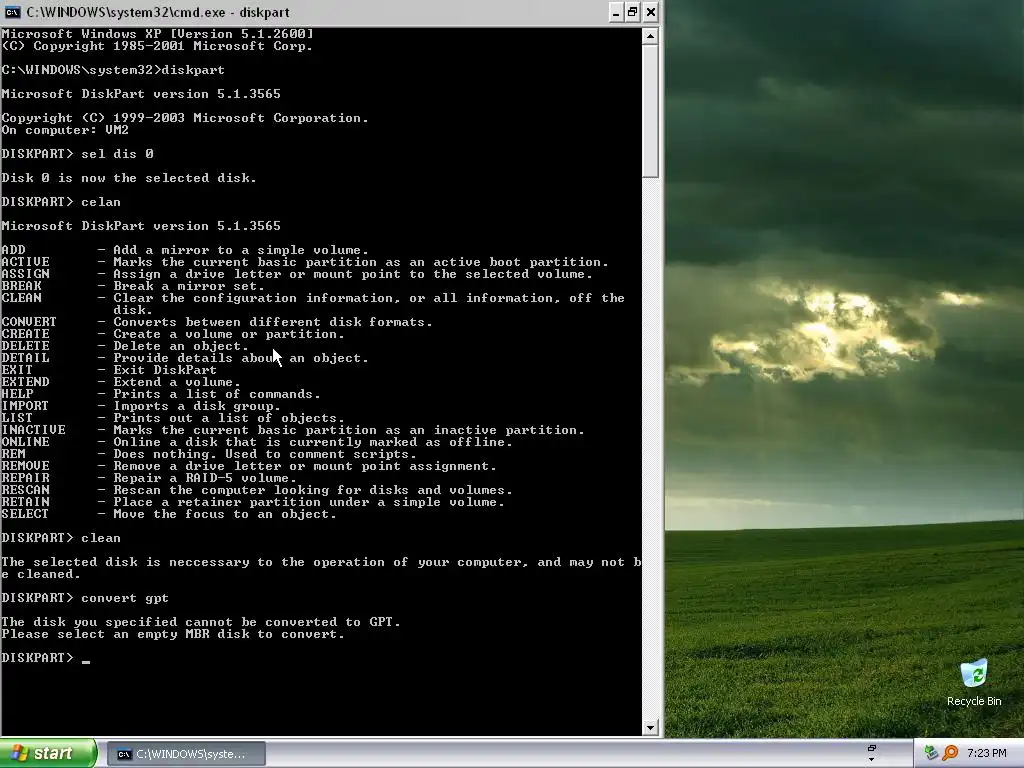The height and width of the screenshot is (768, 1024).
Task: Click the cascading windows icon on the taskbar
Action: [871, 748]
